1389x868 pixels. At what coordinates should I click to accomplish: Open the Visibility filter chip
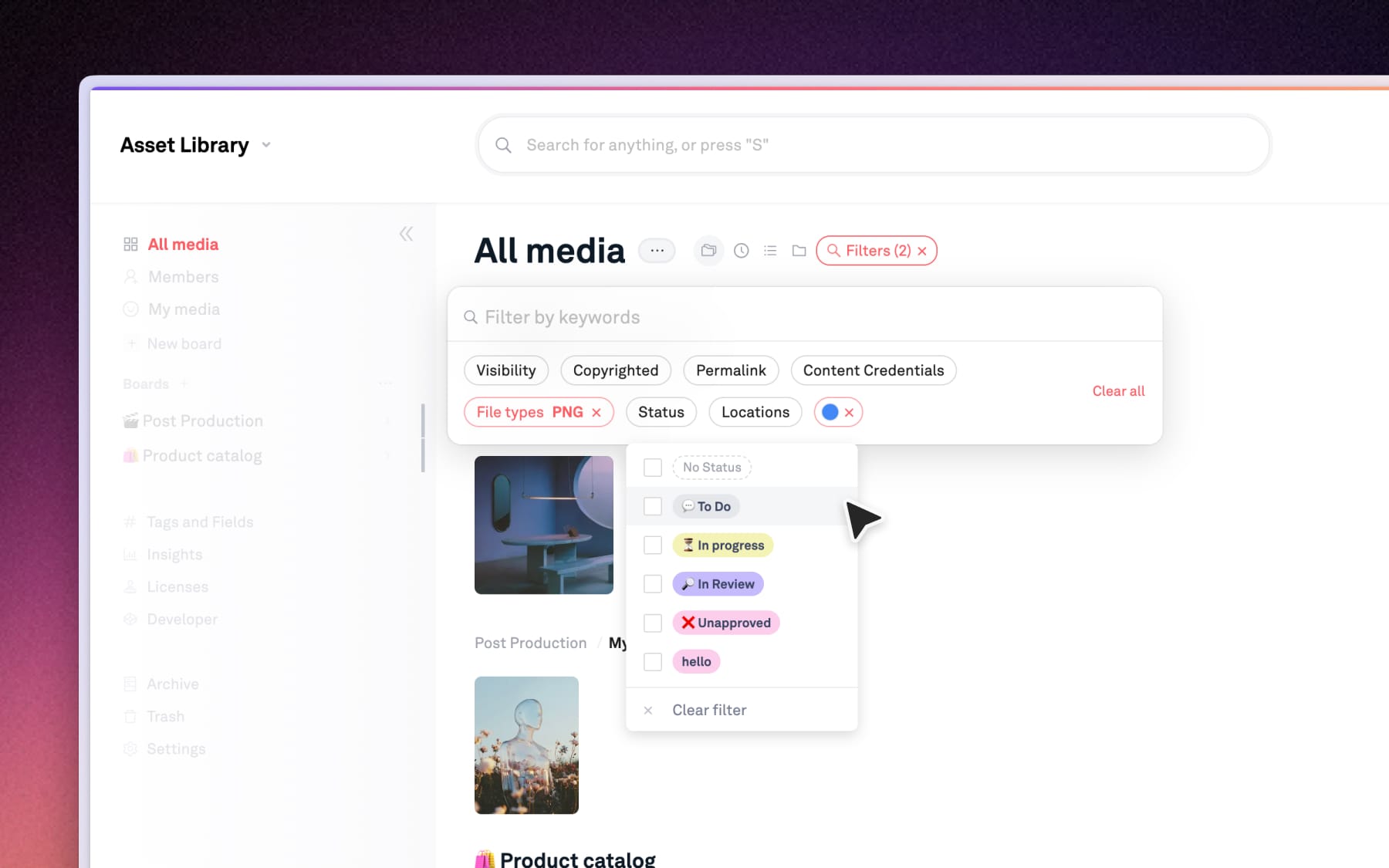506,370
